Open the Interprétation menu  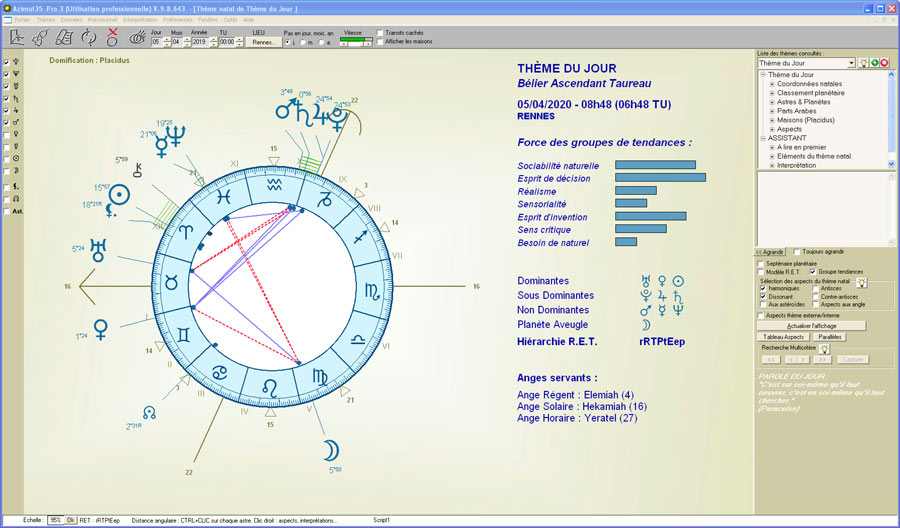(x=141, y=19)
